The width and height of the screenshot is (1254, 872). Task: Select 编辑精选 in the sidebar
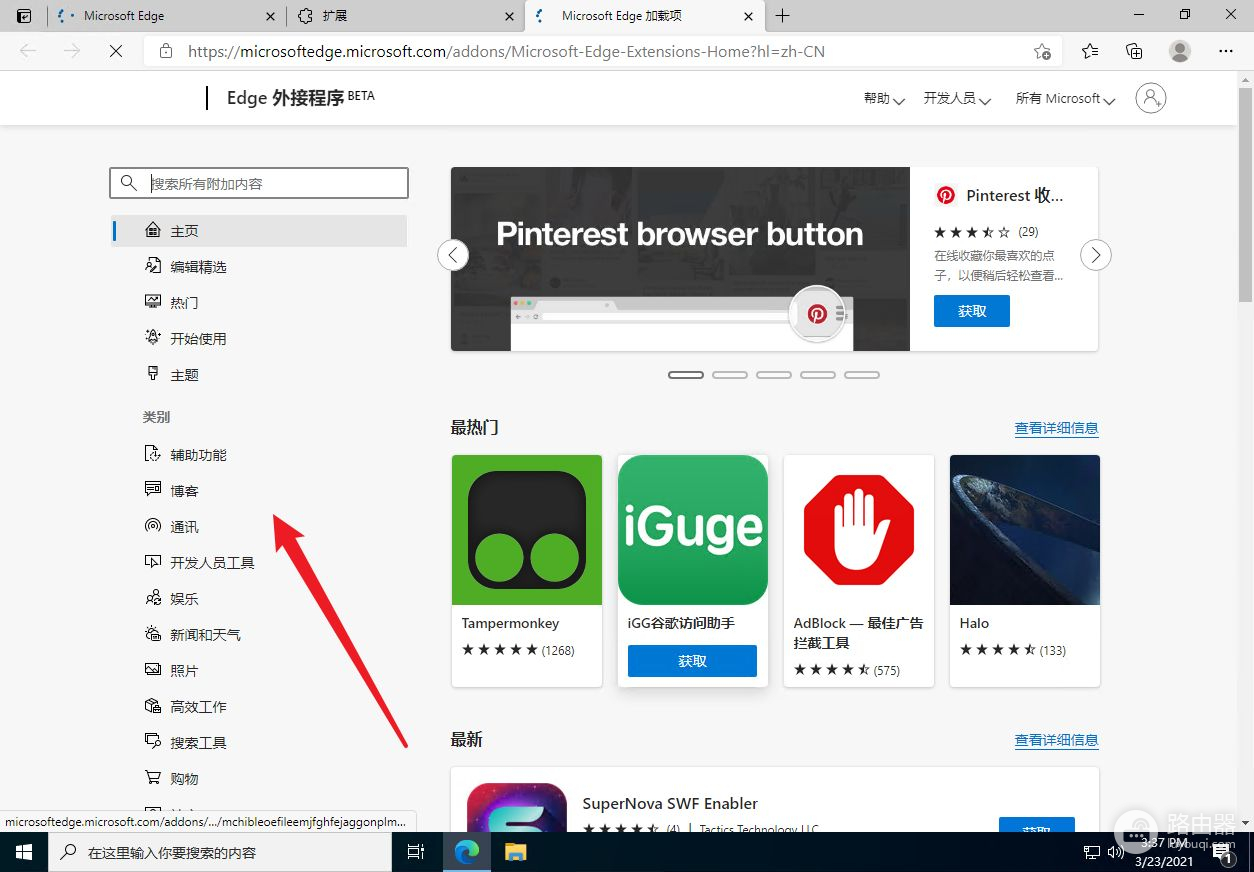tap(198, 267)
